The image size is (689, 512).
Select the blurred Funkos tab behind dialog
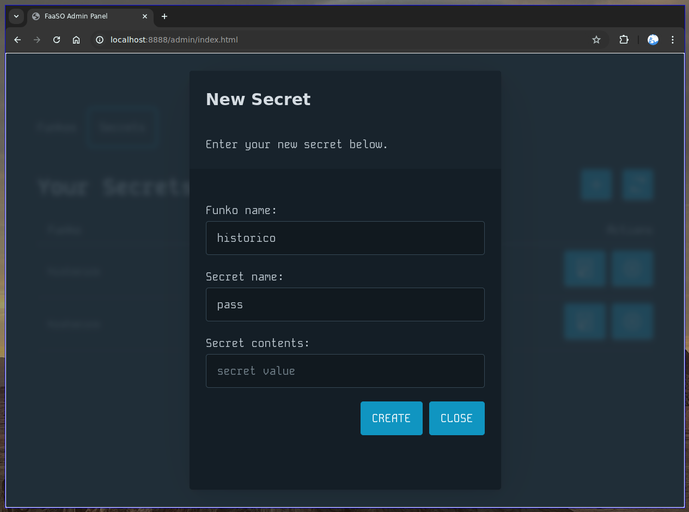tap(56, 127)
